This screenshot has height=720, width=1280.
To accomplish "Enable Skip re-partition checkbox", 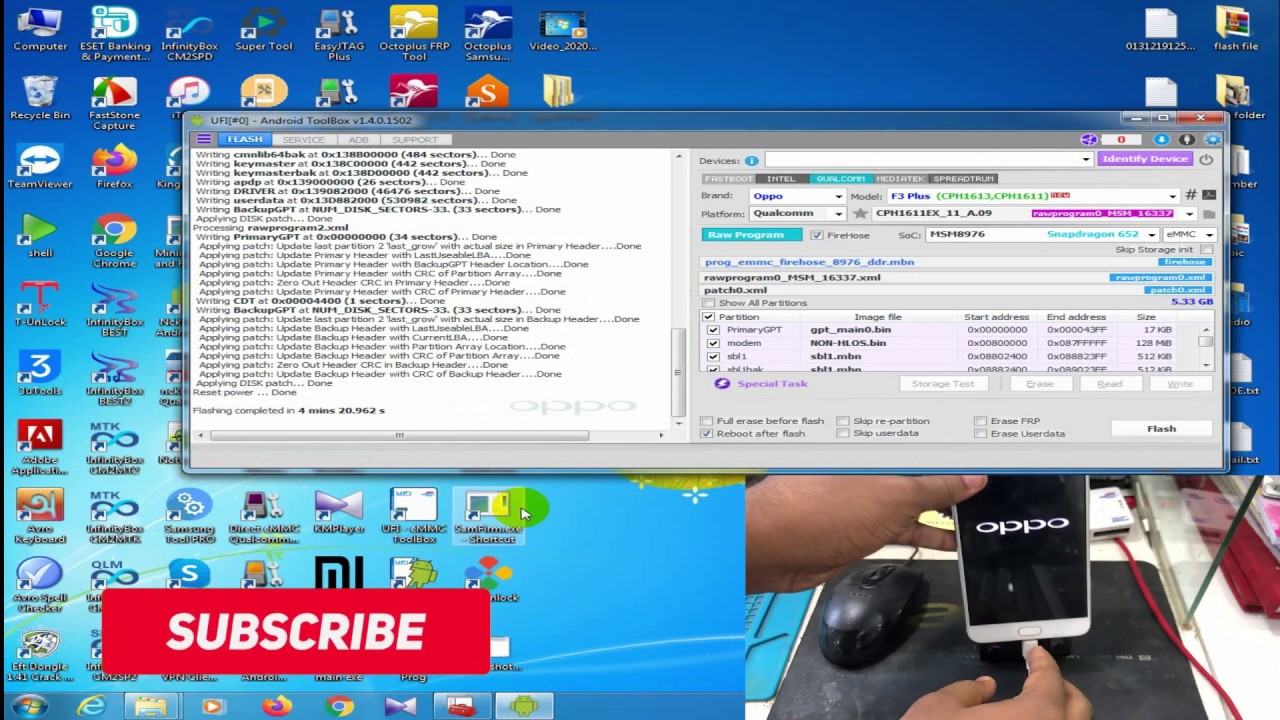I will click(x=843, y=421).
